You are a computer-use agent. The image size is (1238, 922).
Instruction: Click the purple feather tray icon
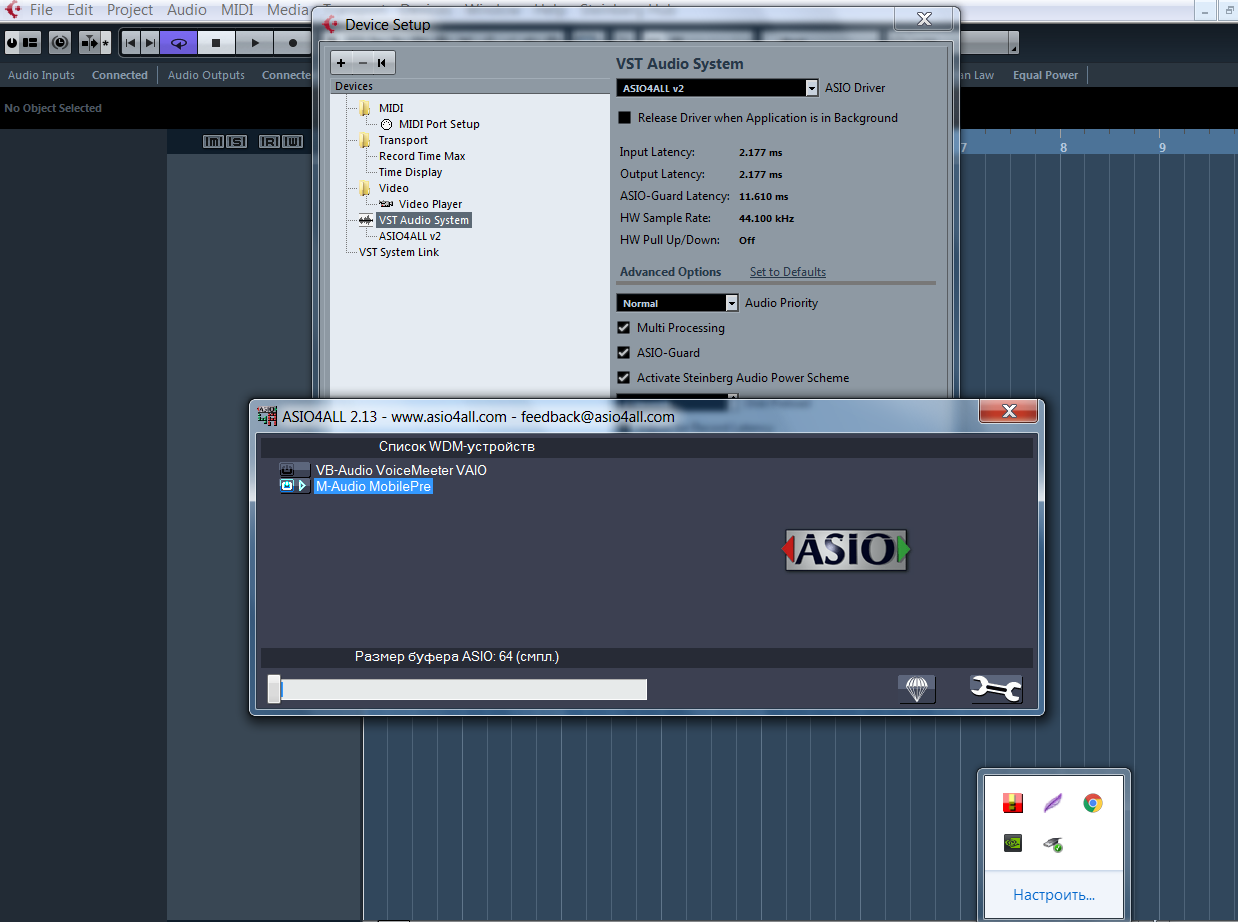coord(1053,802)
